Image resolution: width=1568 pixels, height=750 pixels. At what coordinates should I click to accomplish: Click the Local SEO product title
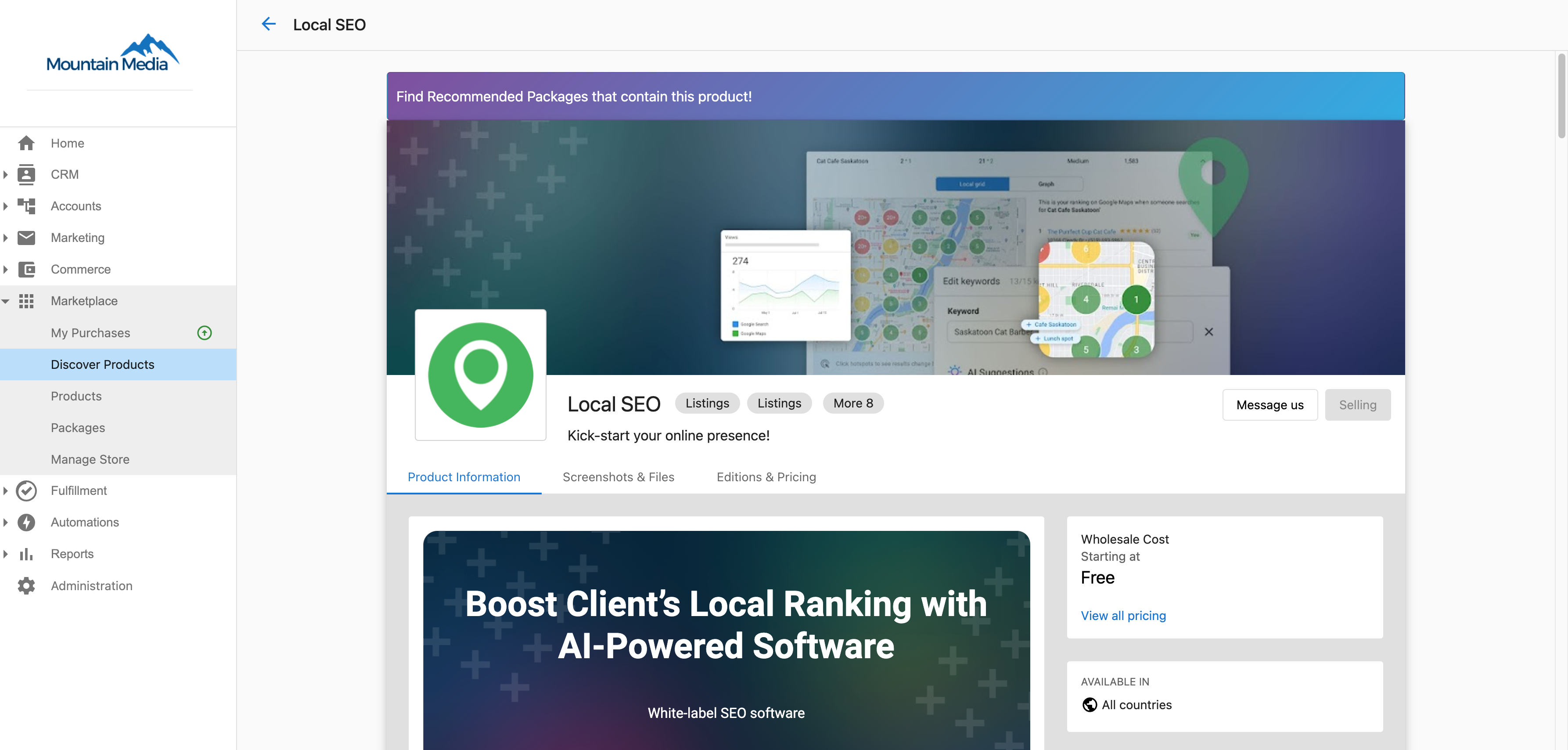614,404
